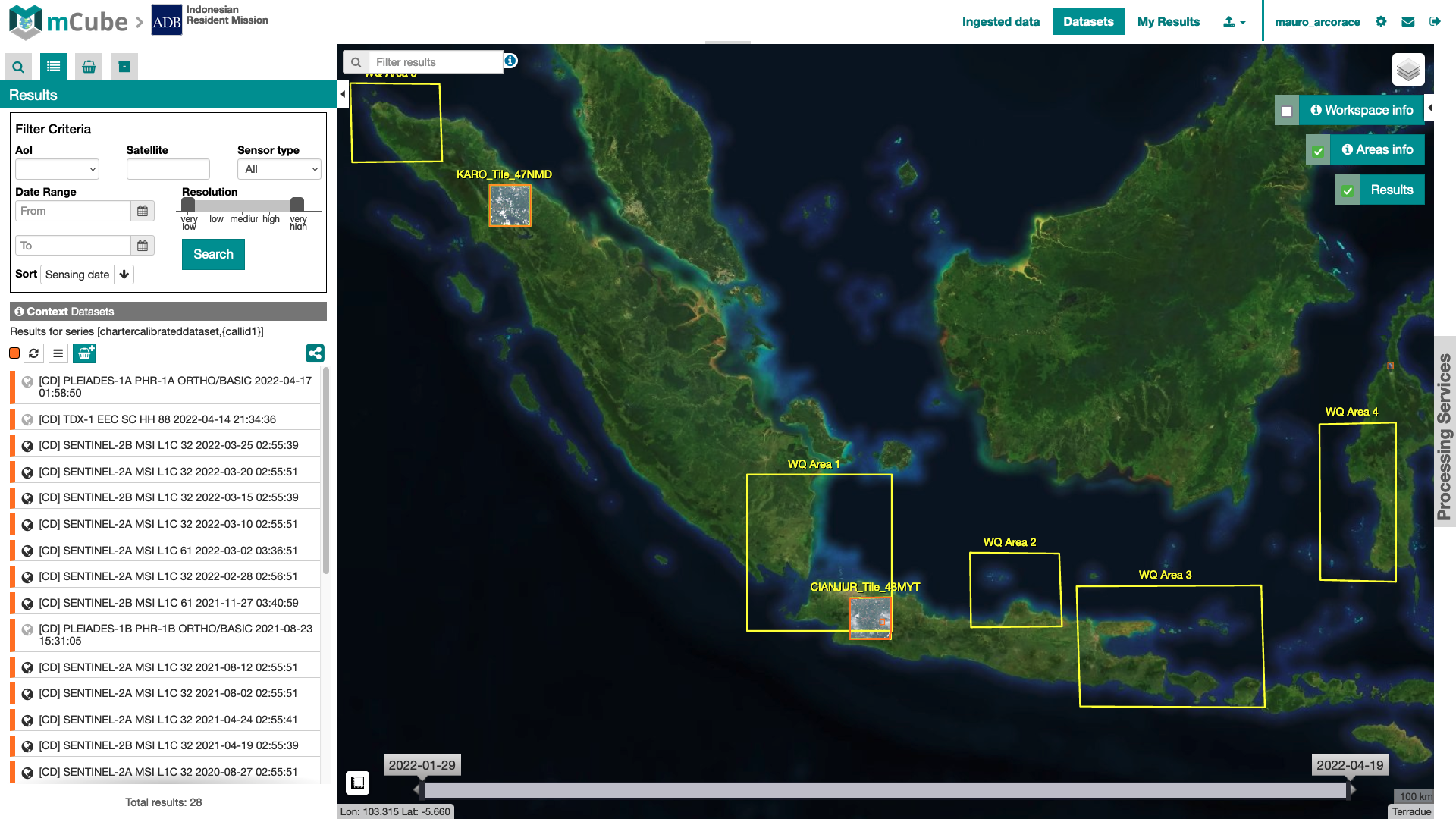Open the mCube settings gear

coord(1381,21)
